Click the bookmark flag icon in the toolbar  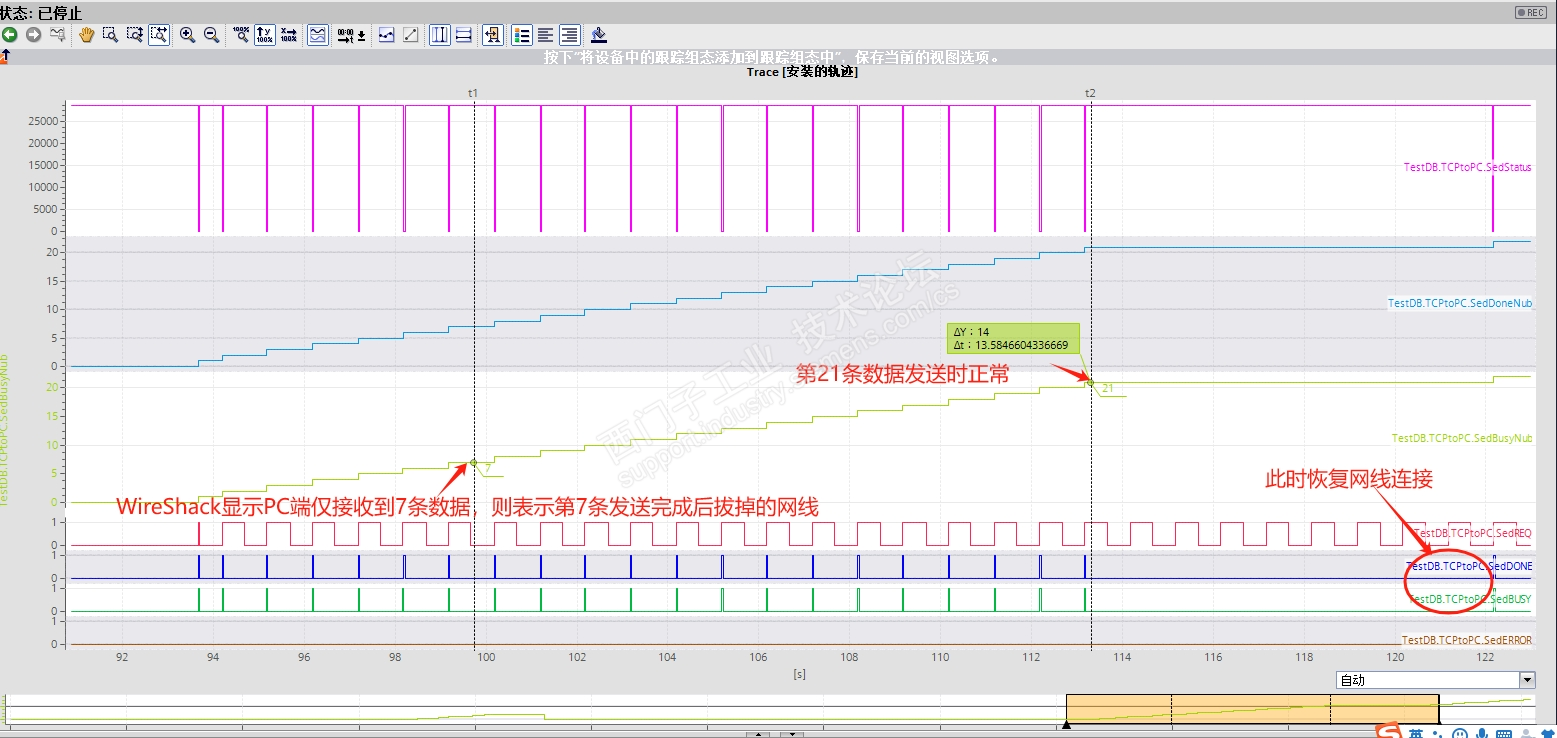click(58, 35)
